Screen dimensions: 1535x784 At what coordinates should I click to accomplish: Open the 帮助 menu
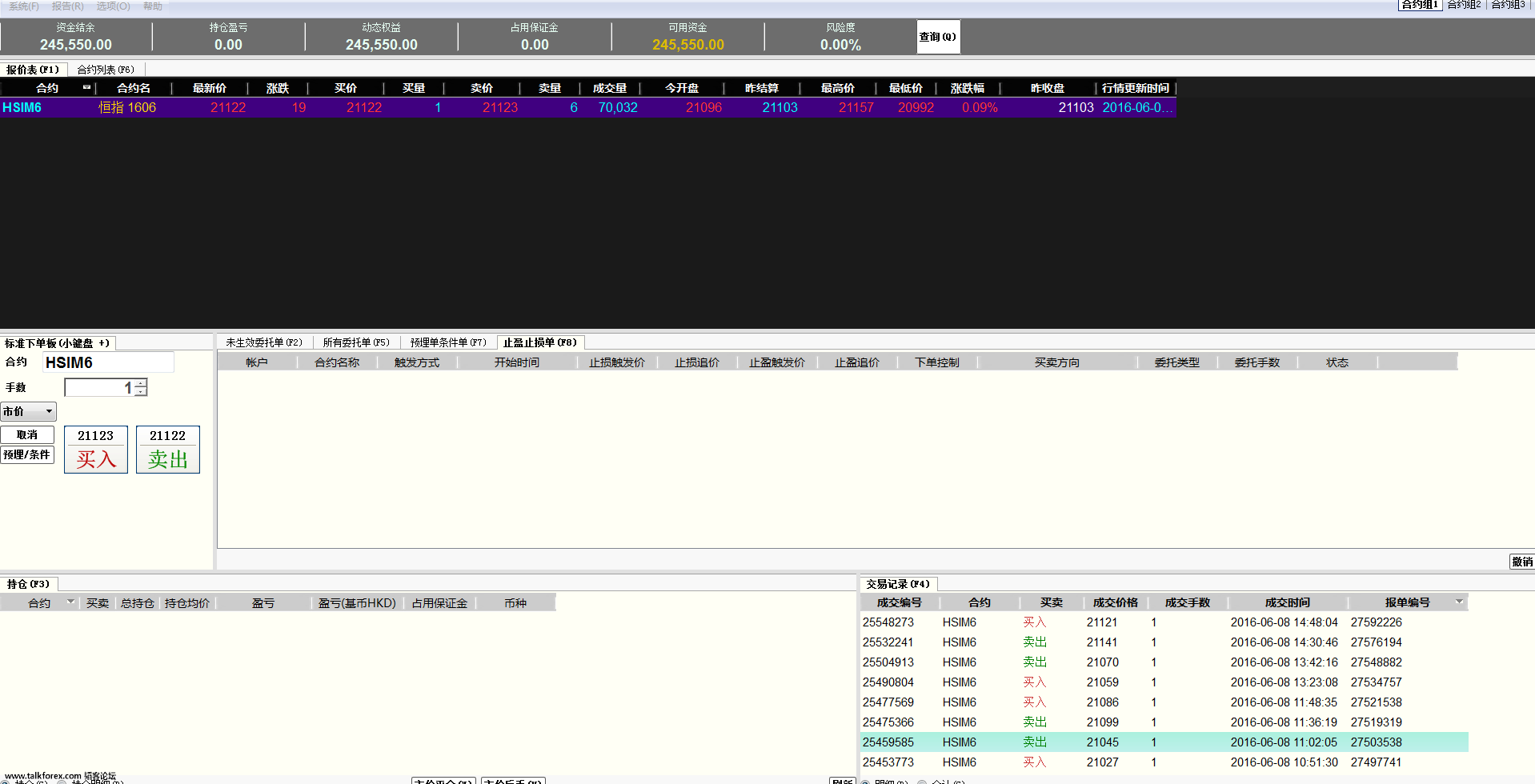point(153,6)
